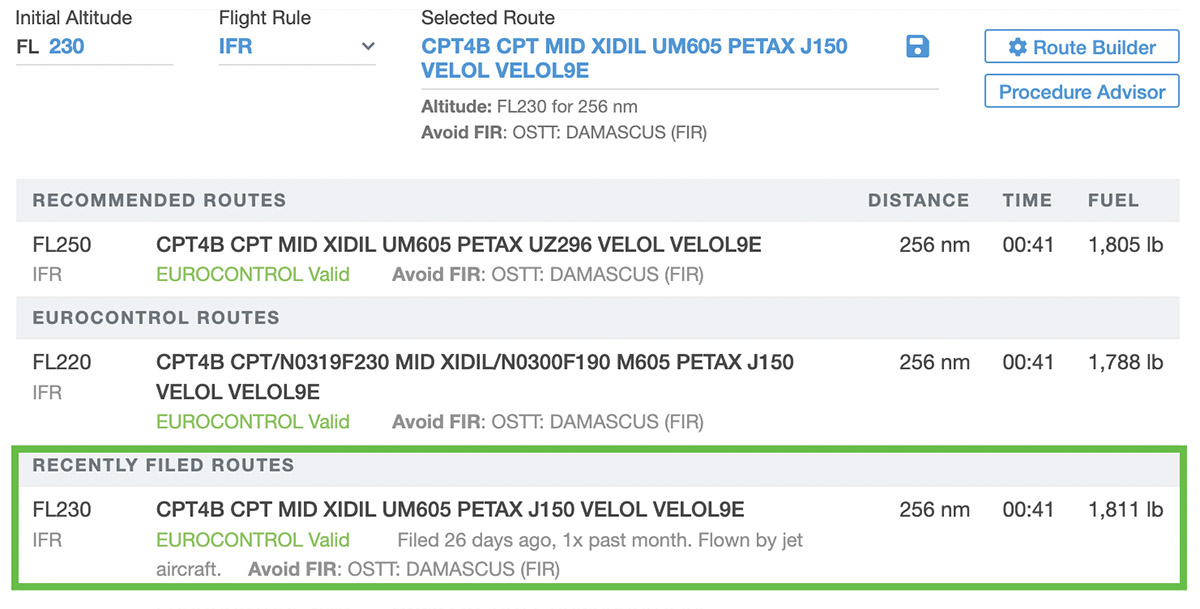
Task: Click 1,788 lb fuel value
Action: tap(1125, 362)
